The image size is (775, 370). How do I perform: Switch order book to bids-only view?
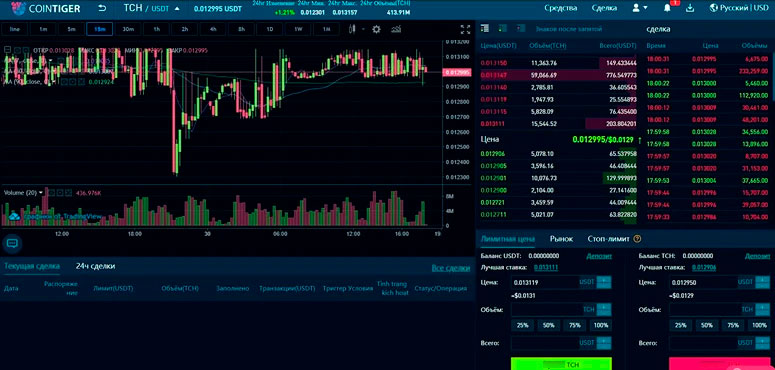click(x=503, y=29)
